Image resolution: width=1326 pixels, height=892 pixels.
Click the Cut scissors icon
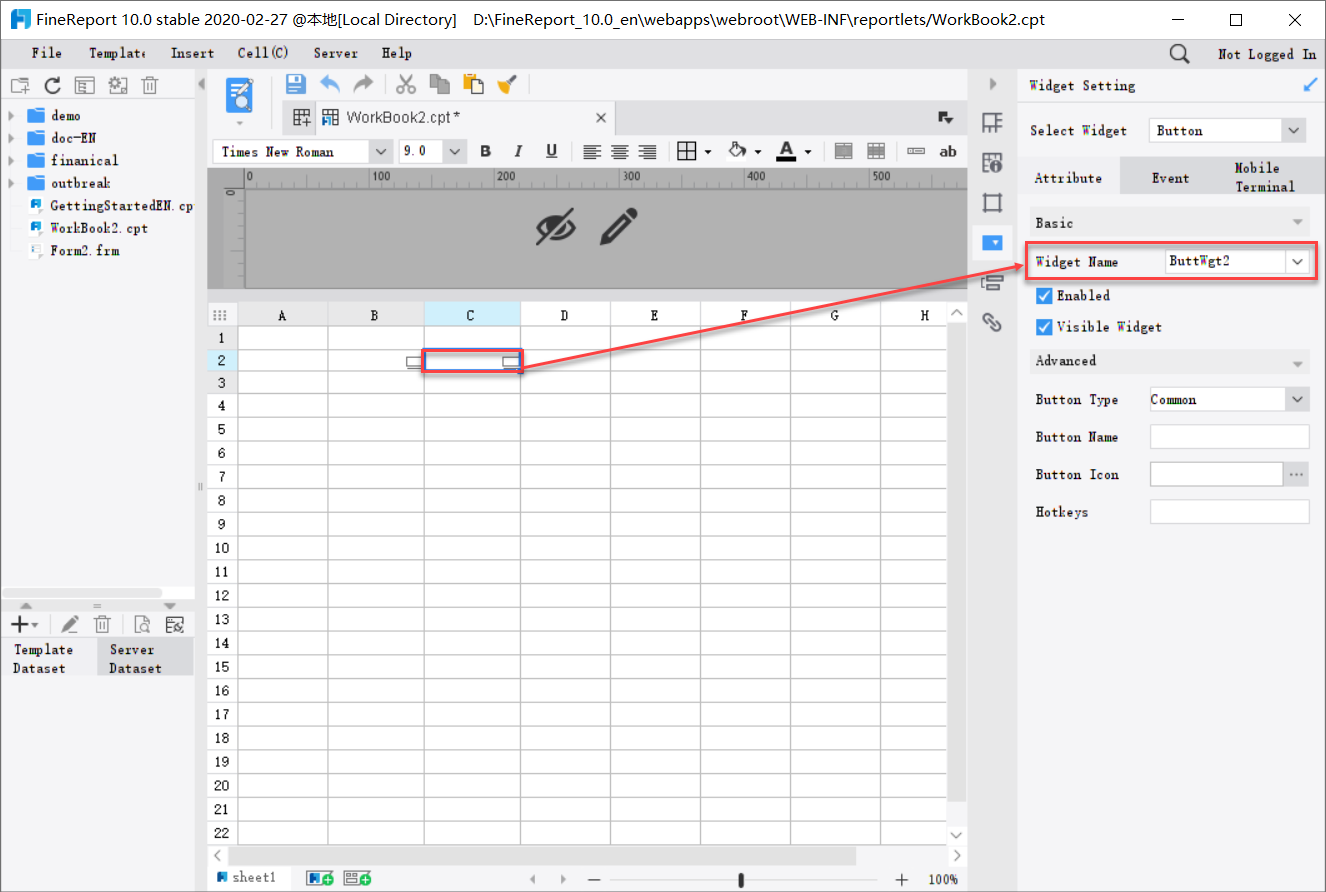click(406, 84)
